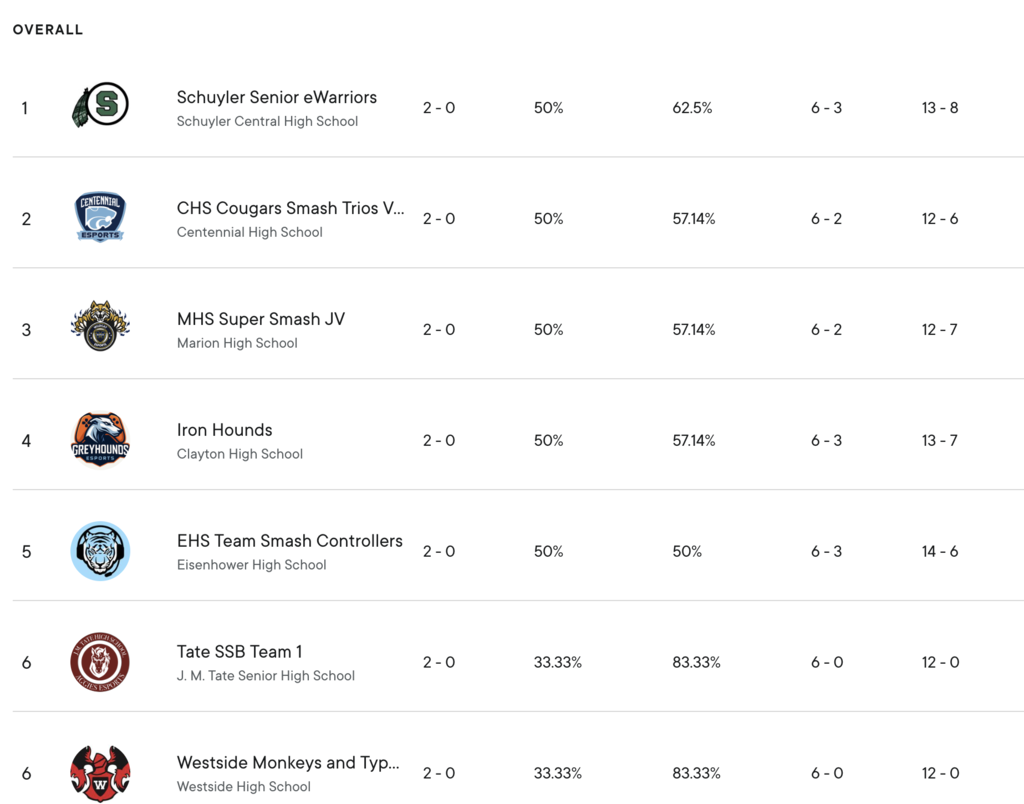Click the Clayton High School subtitle

(240, 454)
